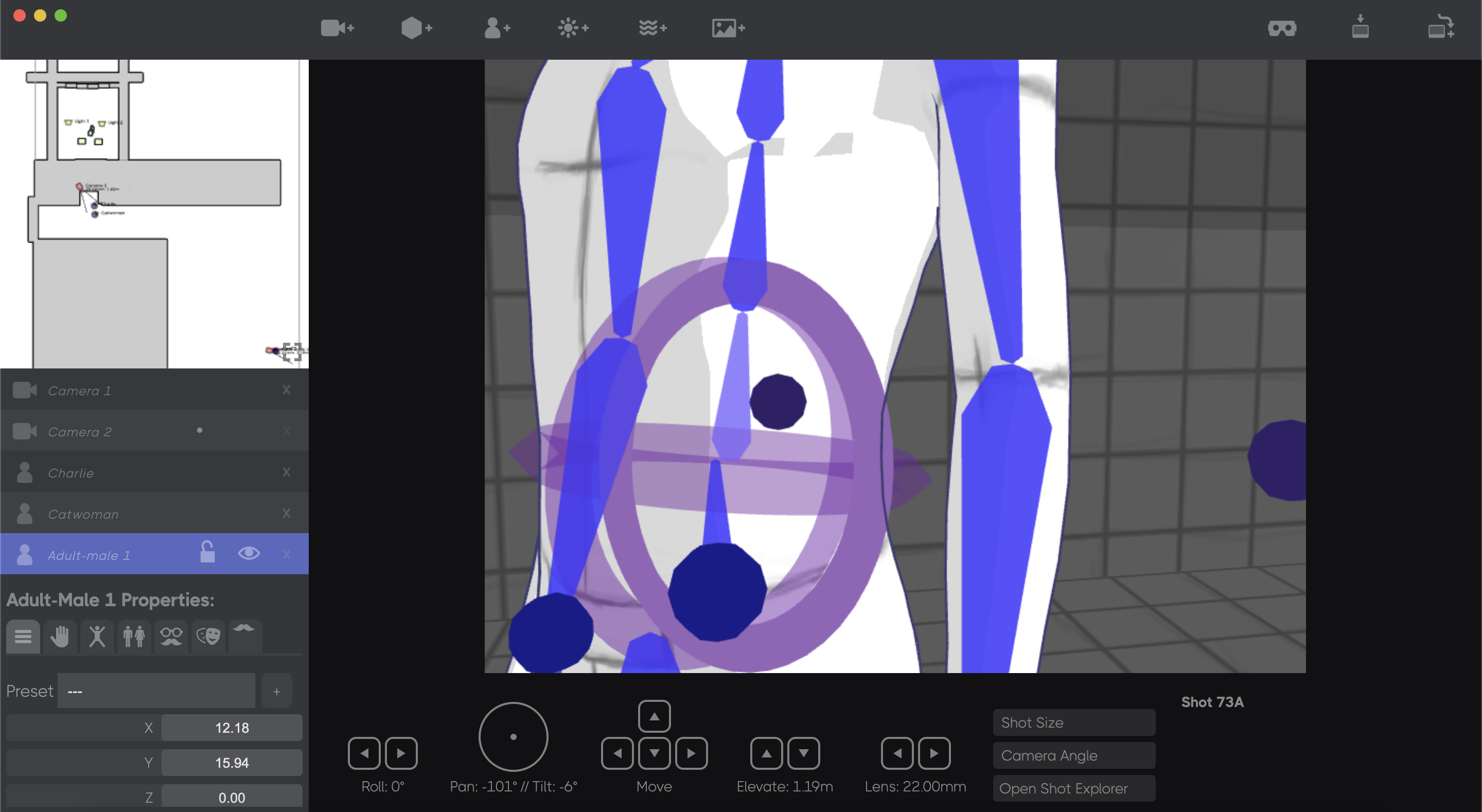Move camera backward with down arrow
Viewport: 1482px width, 812px height.
coord(654,753)
